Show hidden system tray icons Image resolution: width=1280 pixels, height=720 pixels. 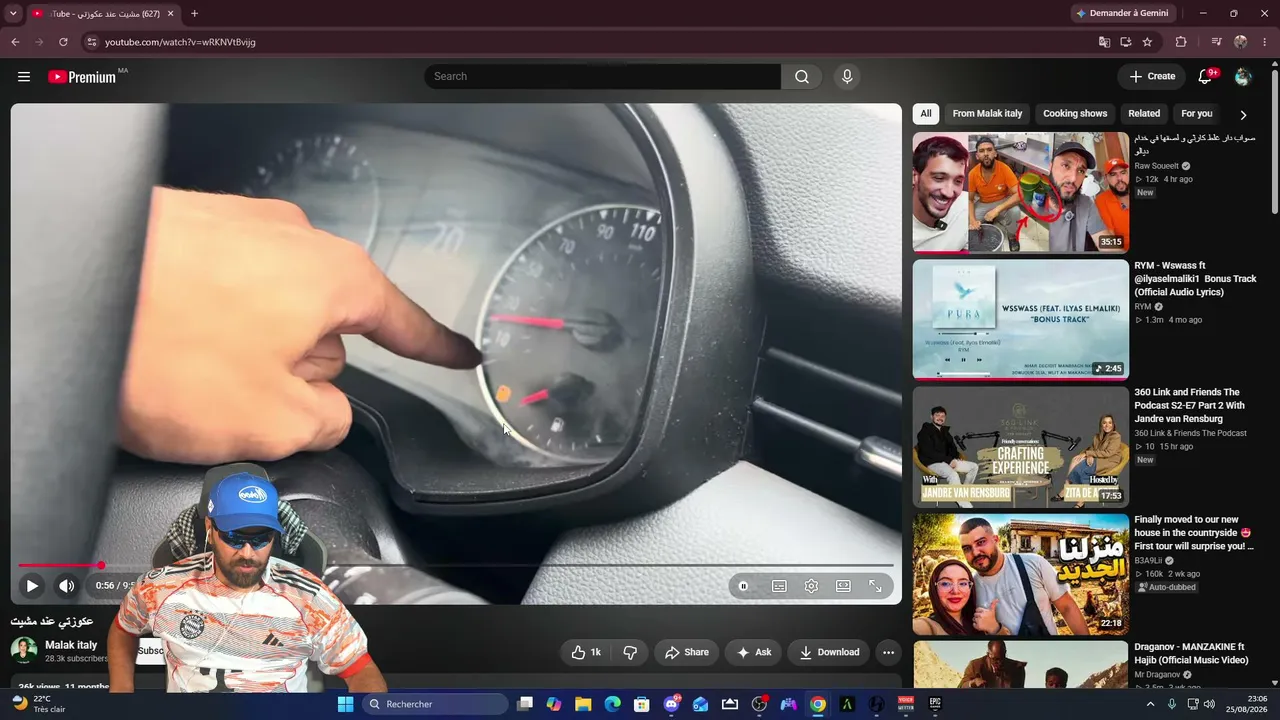(x=1150, y=704)
